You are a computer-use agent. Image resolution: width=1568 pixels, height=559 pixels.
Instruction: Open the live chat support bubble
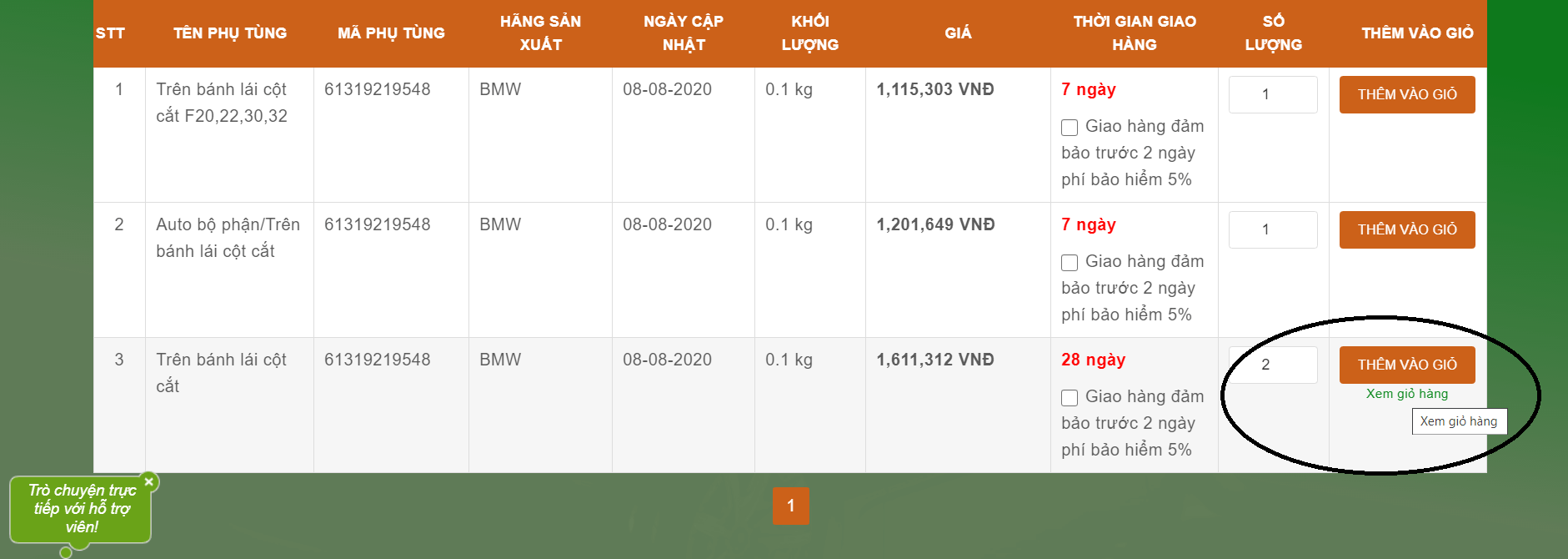81,509
